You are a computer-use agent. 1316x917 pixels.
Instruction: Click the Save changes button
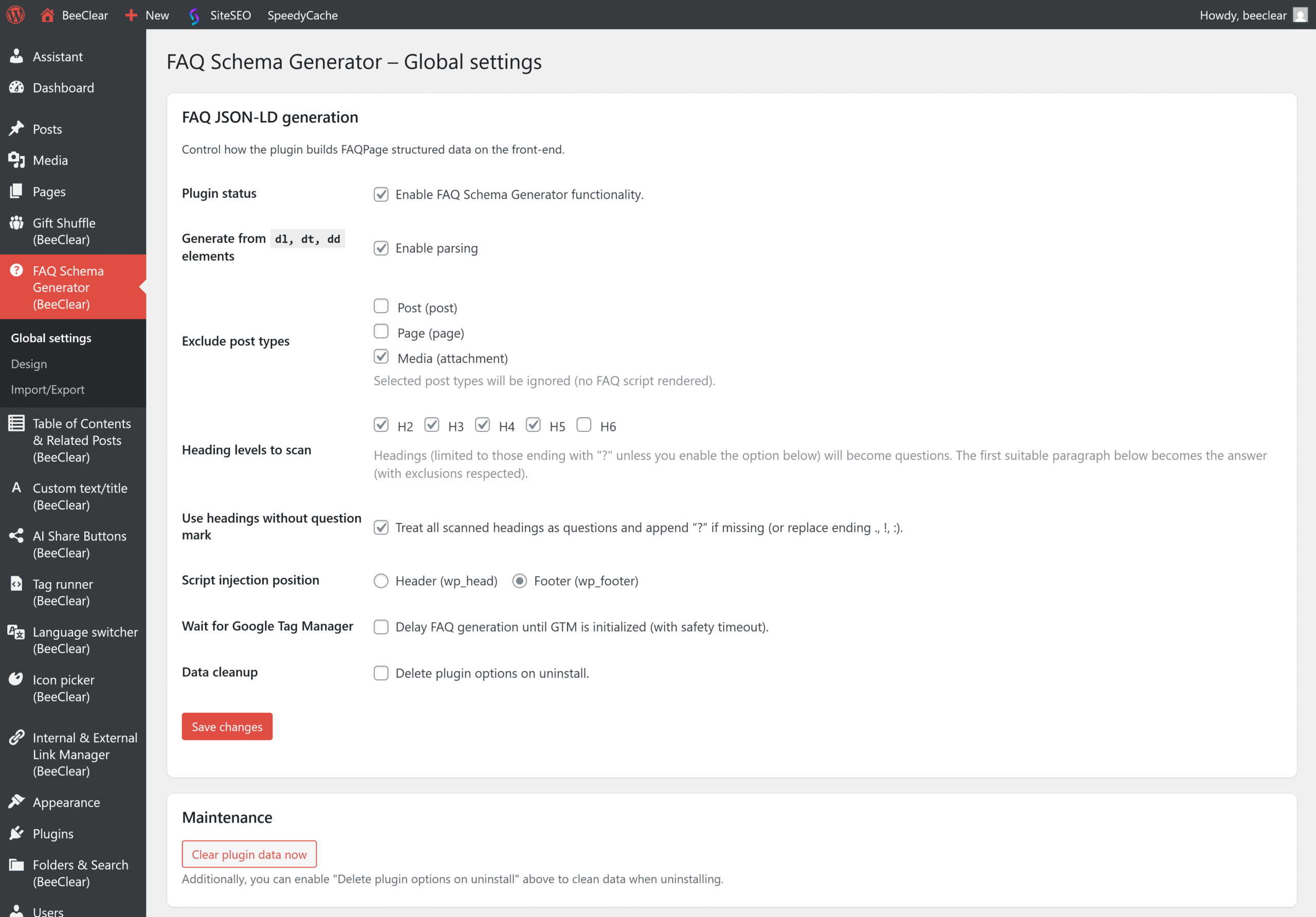tap(227, 727)
